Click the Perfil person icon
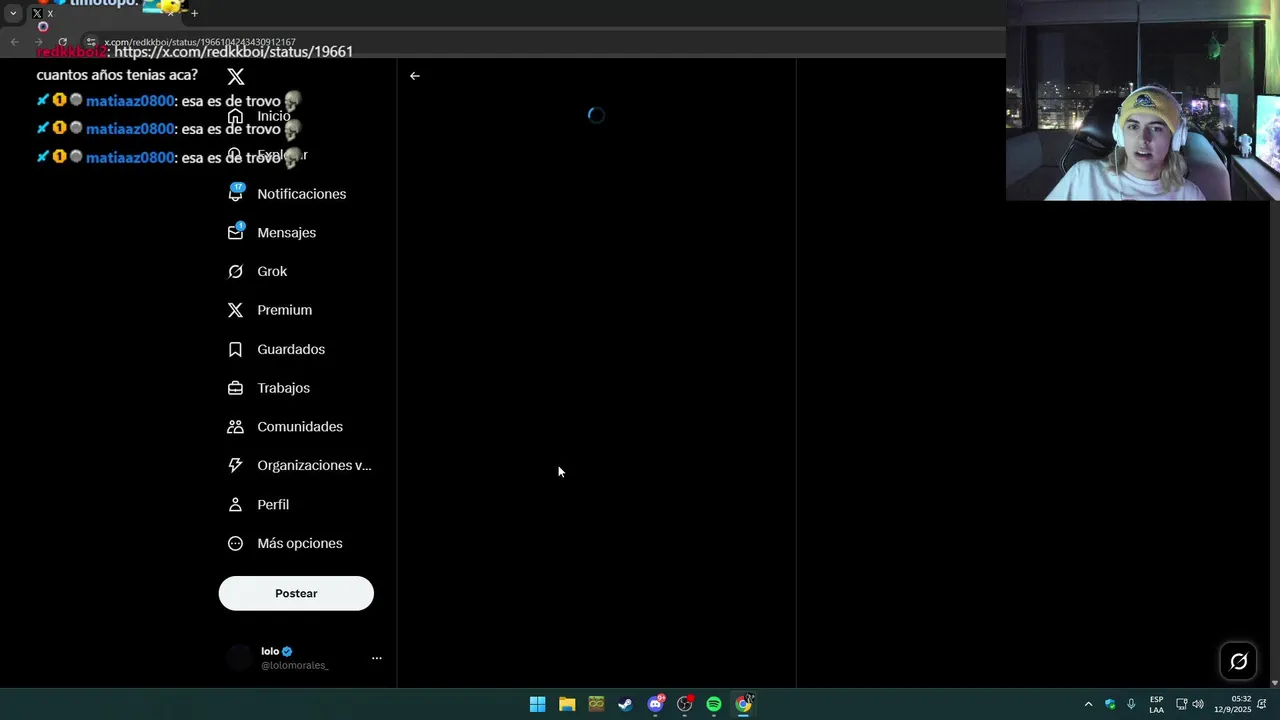 tap(235, 505)
